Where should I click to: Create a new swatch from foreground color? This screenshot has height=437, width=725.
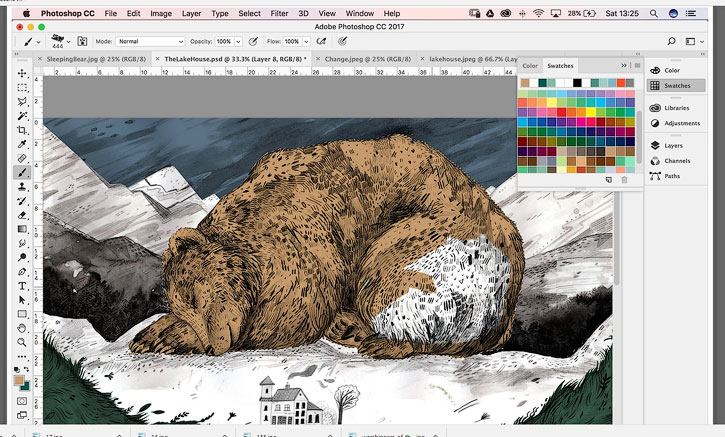point(608,180)
